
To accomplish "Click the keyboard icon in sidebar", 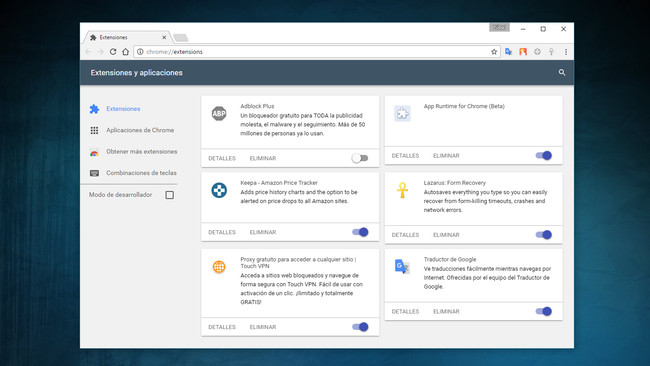I will 95,173.
